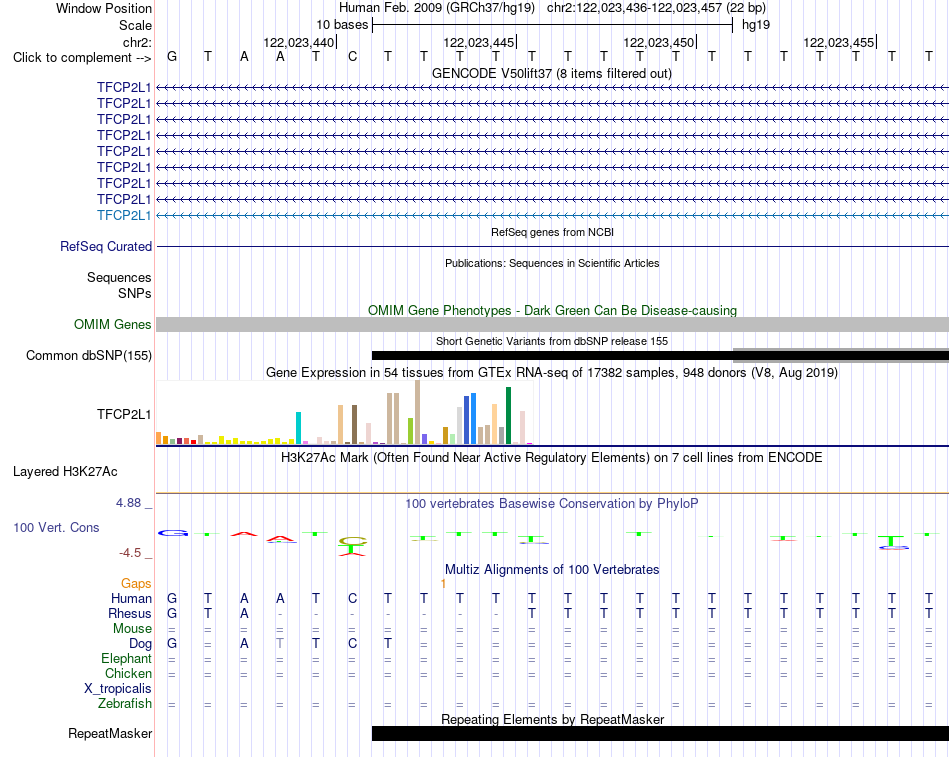
Task: Select the Dog species row label
Action: point(141,644)
